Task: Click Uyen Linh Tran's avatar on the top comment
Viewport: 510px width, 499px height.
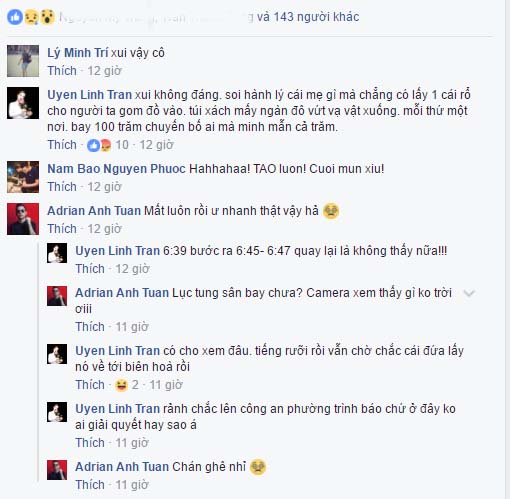Action: coord(23,103)
